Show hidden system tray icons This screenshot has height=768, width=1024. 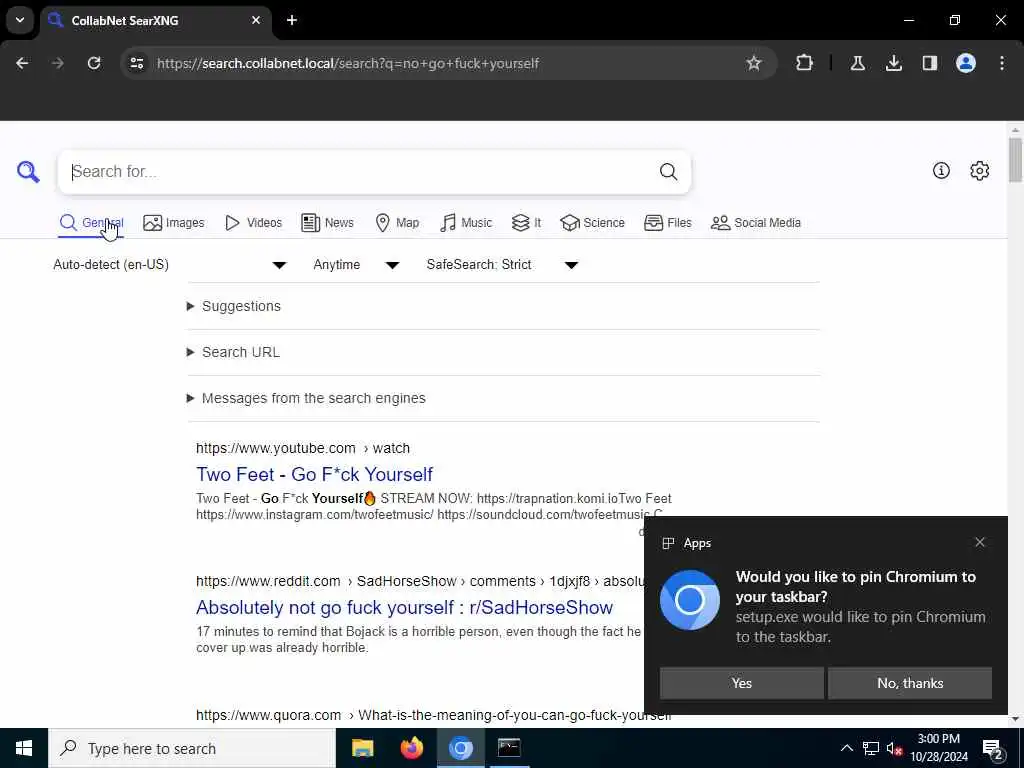(x=846, y=748)
